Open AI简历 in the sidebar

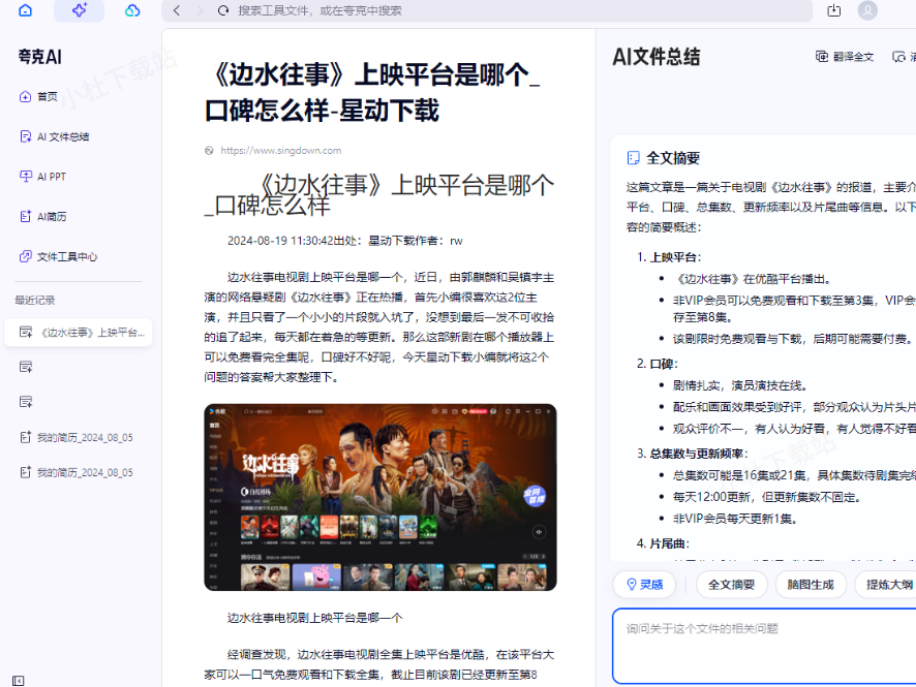coord(43,217)
